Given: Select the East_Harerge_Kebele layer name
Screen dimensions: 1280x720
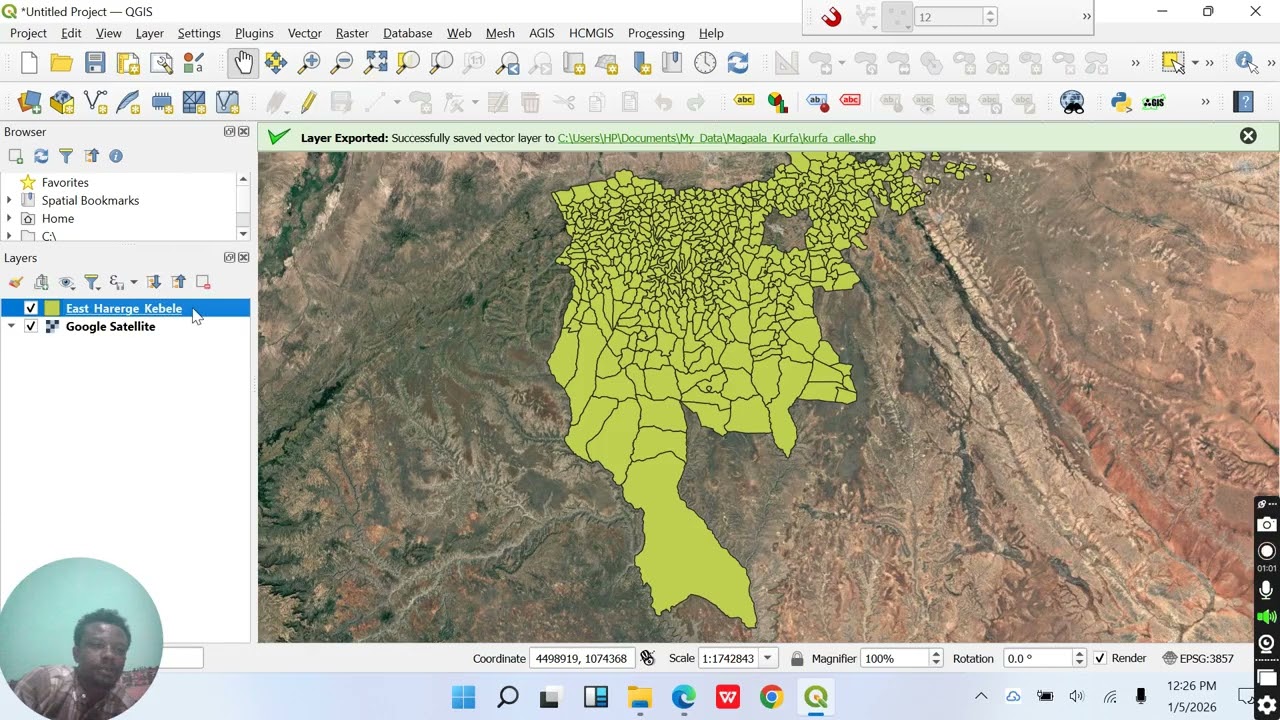Looking at the screenshot, I should [124, 308].
